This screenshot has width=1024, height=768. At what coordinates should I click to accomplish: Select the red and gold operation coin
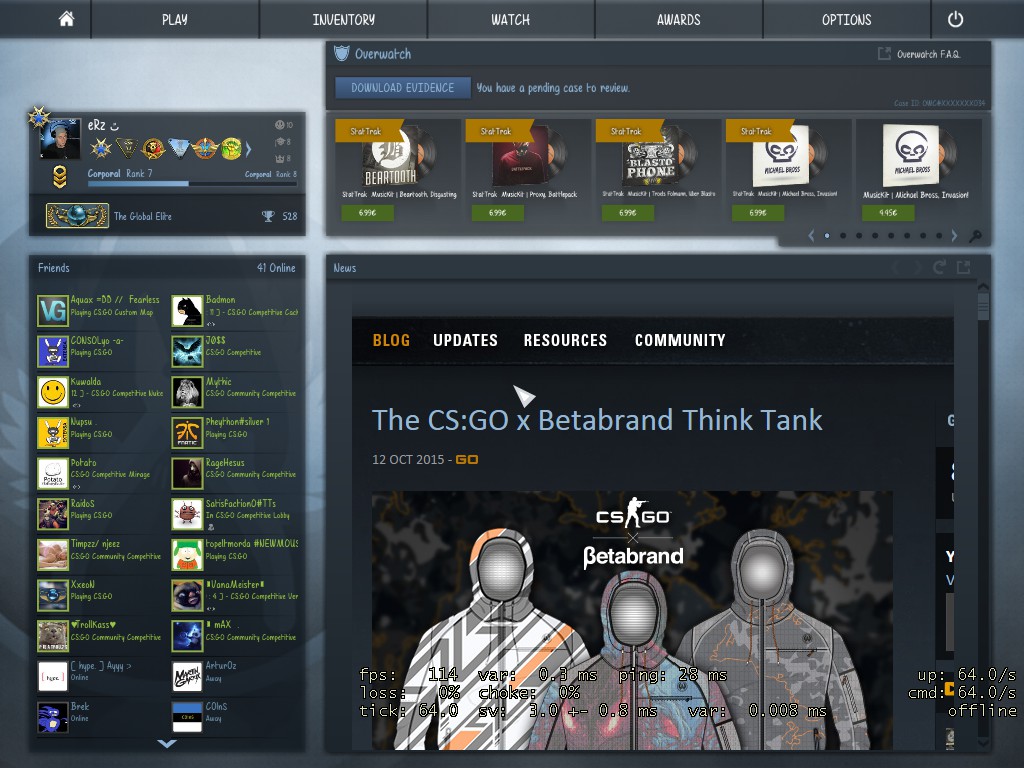tap(153, 148)
